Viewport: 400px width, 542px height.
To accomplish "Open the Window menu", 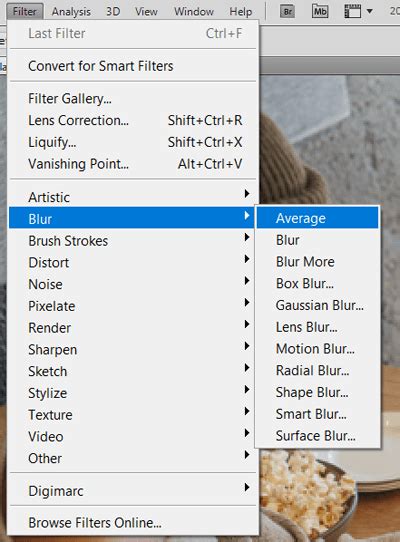I will point(194,12).
